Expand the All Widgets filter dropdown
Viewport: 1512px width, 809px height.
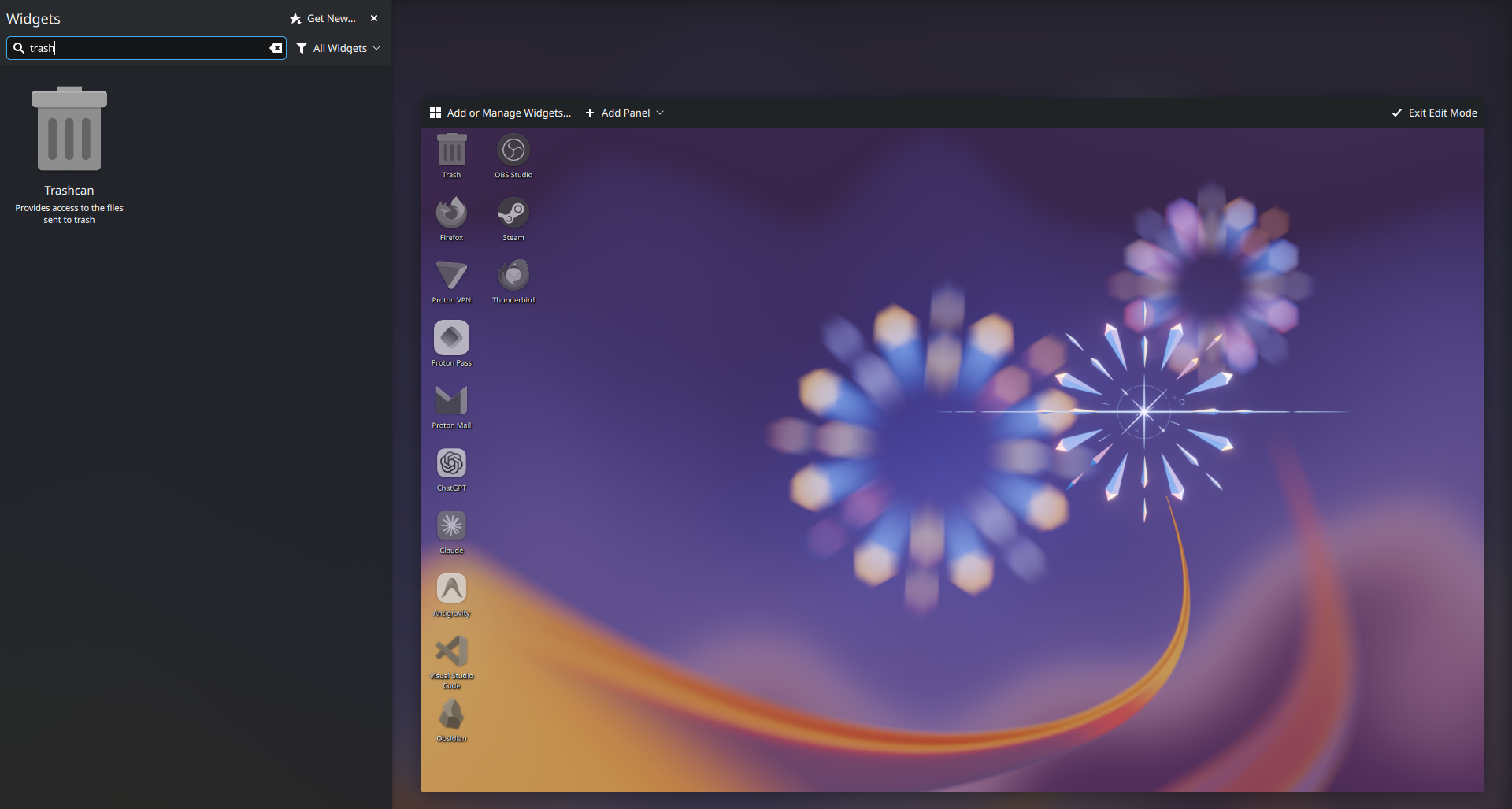pos(339,48)
